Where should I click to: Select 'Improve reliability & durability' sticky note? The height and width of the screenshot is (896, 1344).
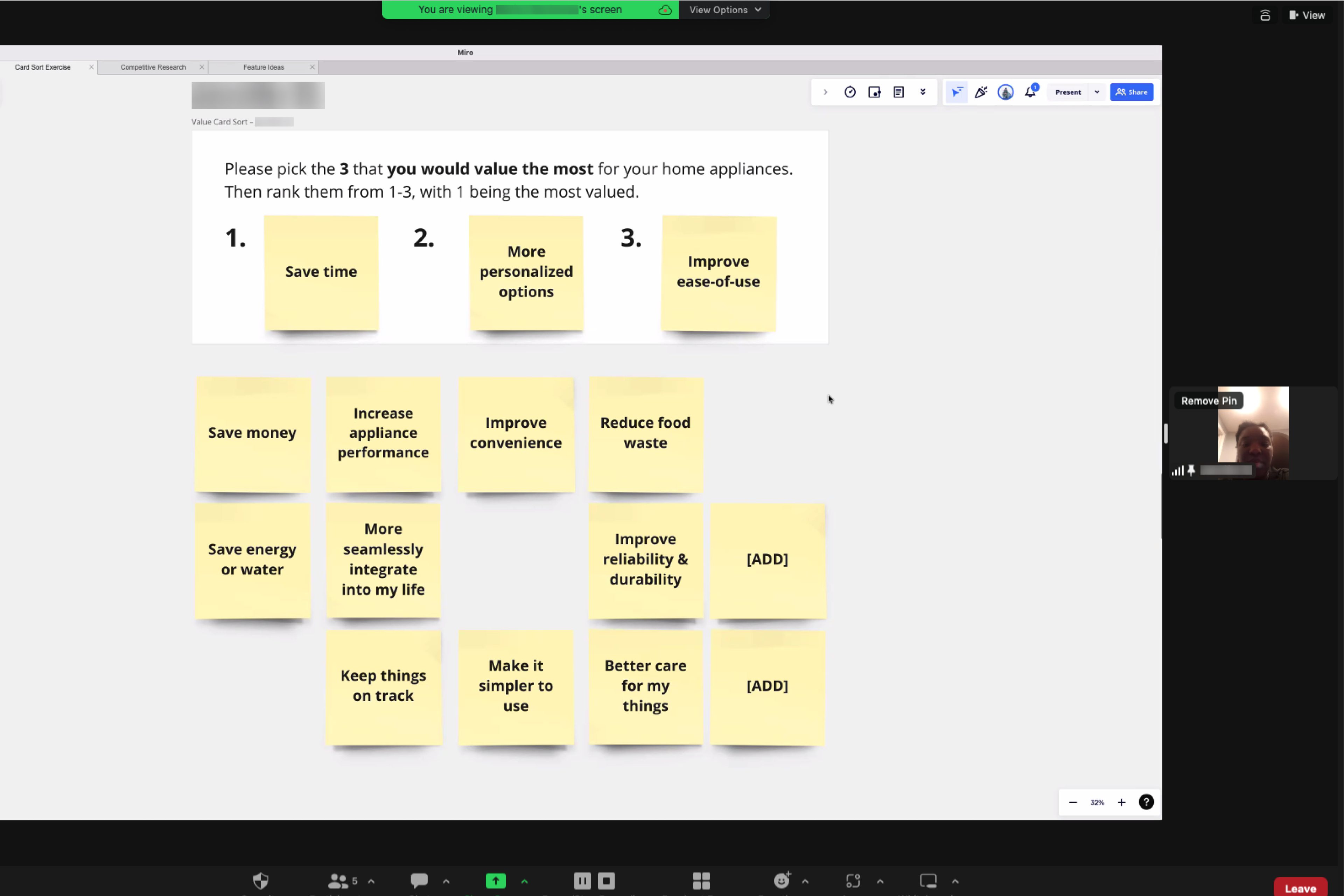pyautogui.click(x=646, y=561)
